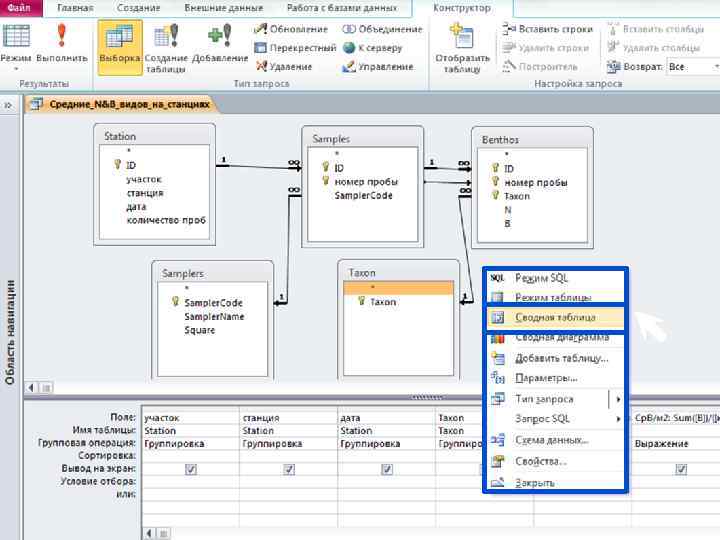Switch to Внешние данные ribbon tab
The image size is (720, 540).
pos(224,8)
